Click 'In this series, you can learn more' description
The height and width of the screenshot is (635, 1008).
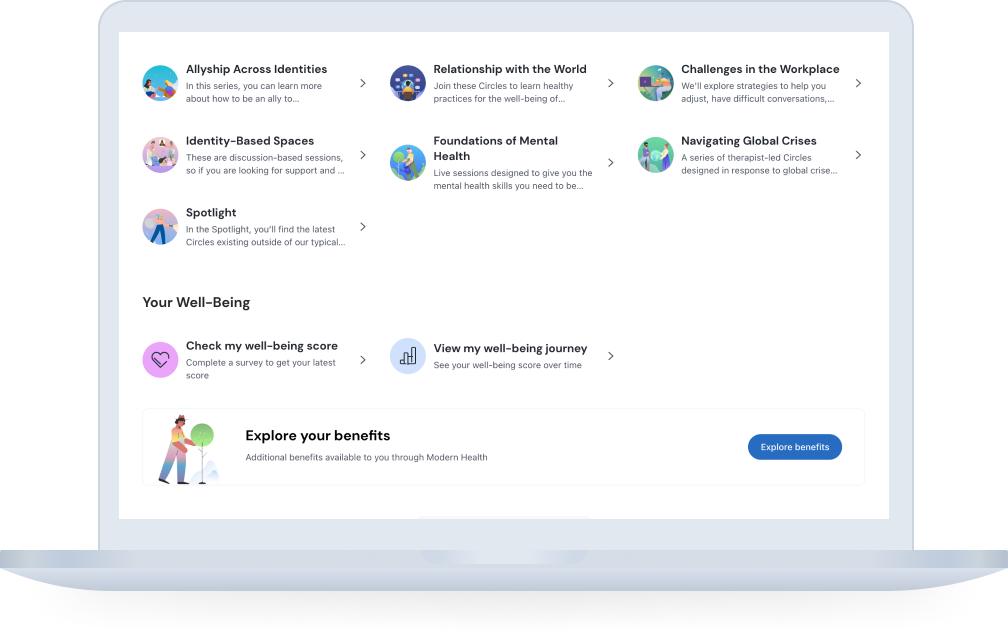254,93
